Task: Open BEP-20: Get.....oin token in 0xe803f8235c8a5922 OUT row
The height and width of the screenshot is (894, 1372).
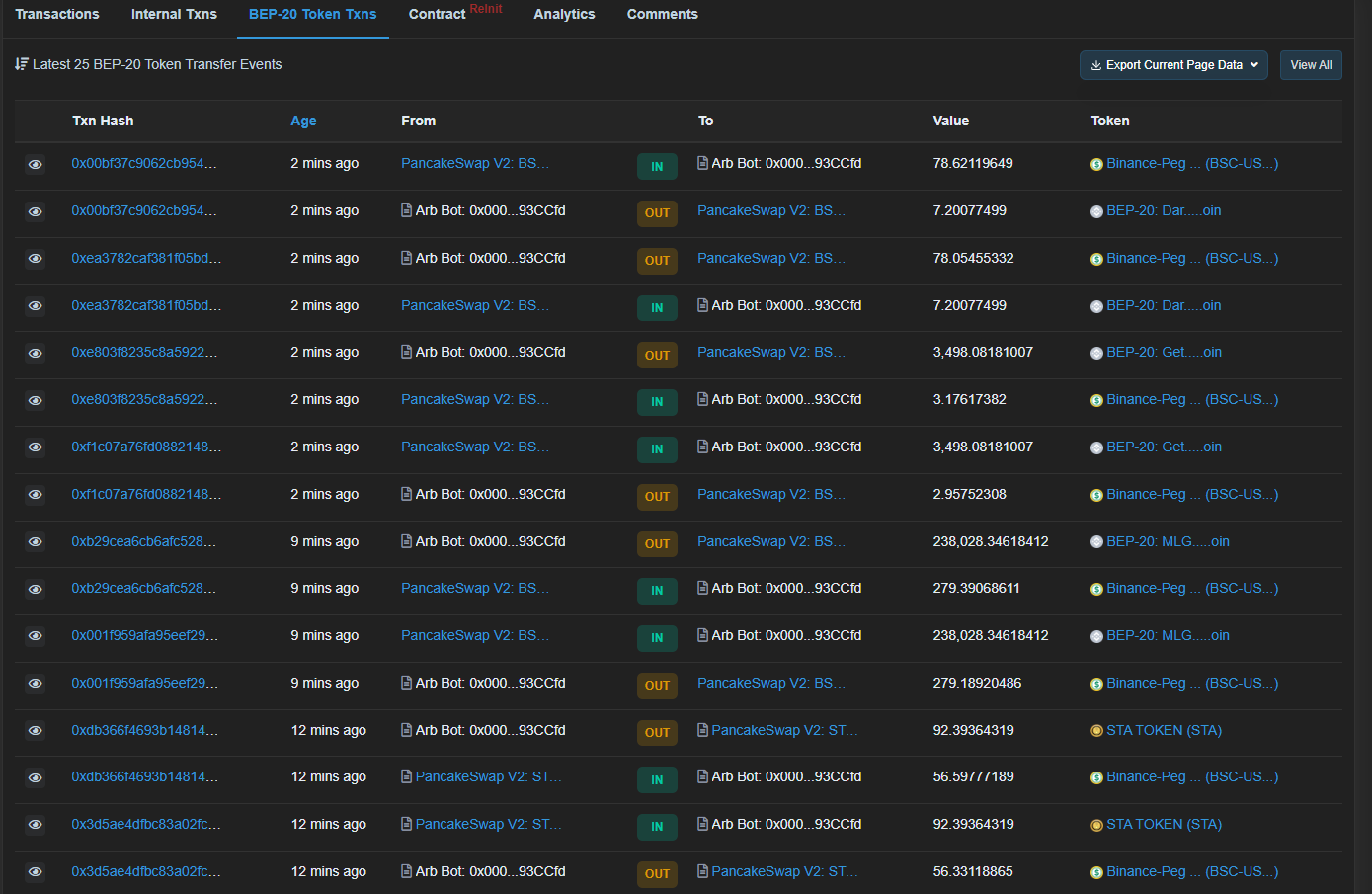Action: [x=1164, y=352]
